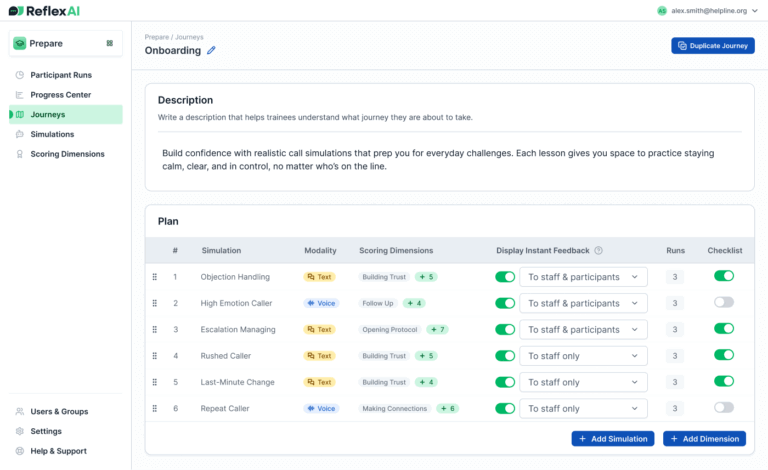This screenshot has width=768, height=470.
Task: Enable the checklist for High Emotion Caller
Action: pyautogui.click(x=724, y=303)
